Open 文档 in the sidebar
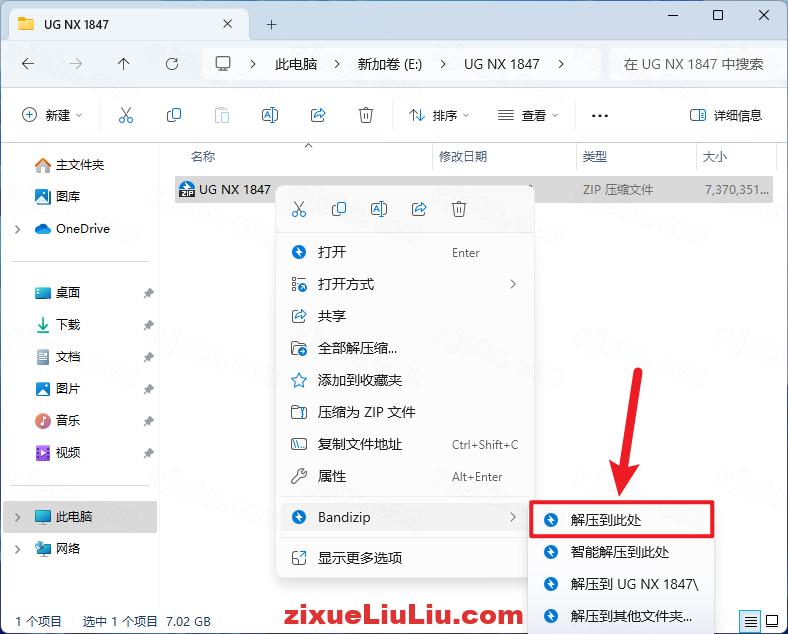 click(57, 357)
